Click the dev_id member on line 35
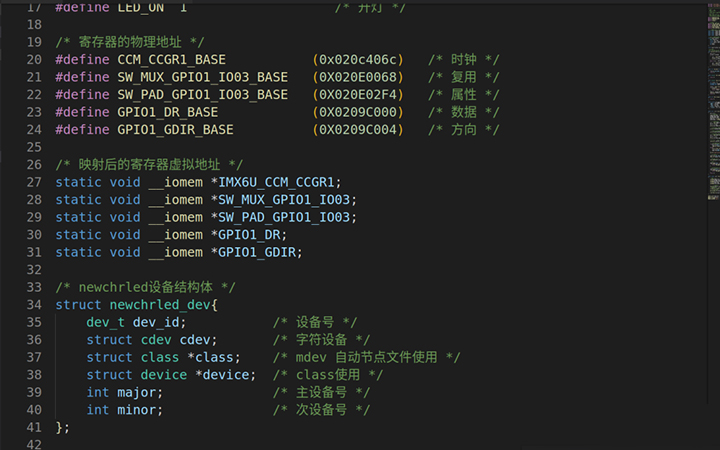Screen dimensions: 720x450 click(160, 322)
